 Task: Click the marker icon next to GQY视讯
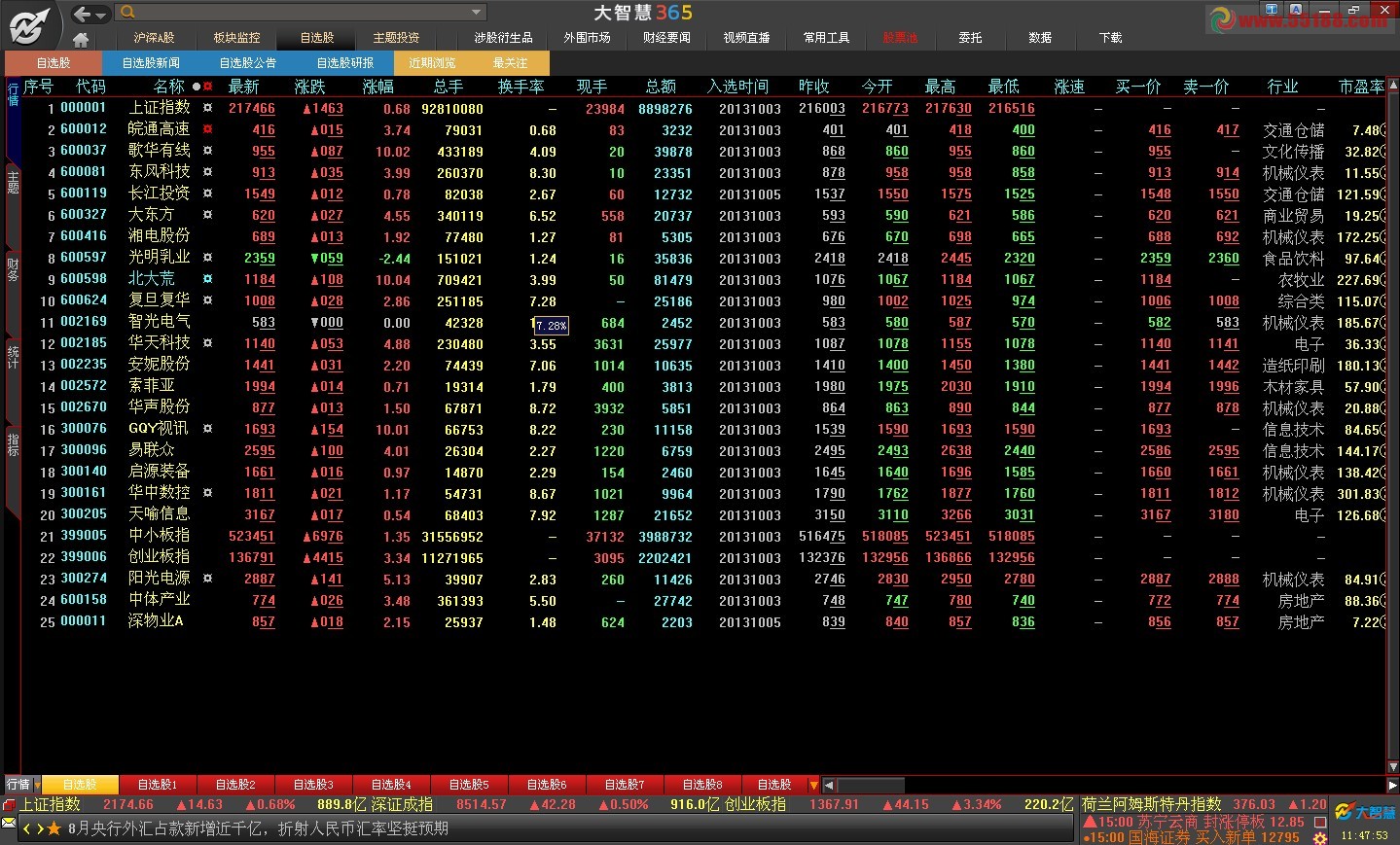(207, 429)
